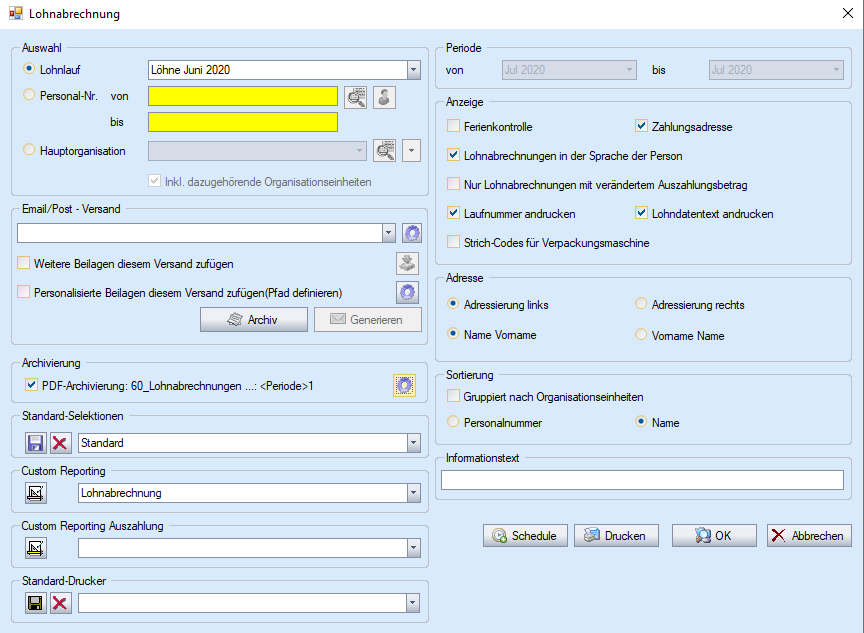The image size is (864, 633).
Task: Click the search icon beside Personal-Nr. field
Action: pyautogui.click(x=356, y=97)
